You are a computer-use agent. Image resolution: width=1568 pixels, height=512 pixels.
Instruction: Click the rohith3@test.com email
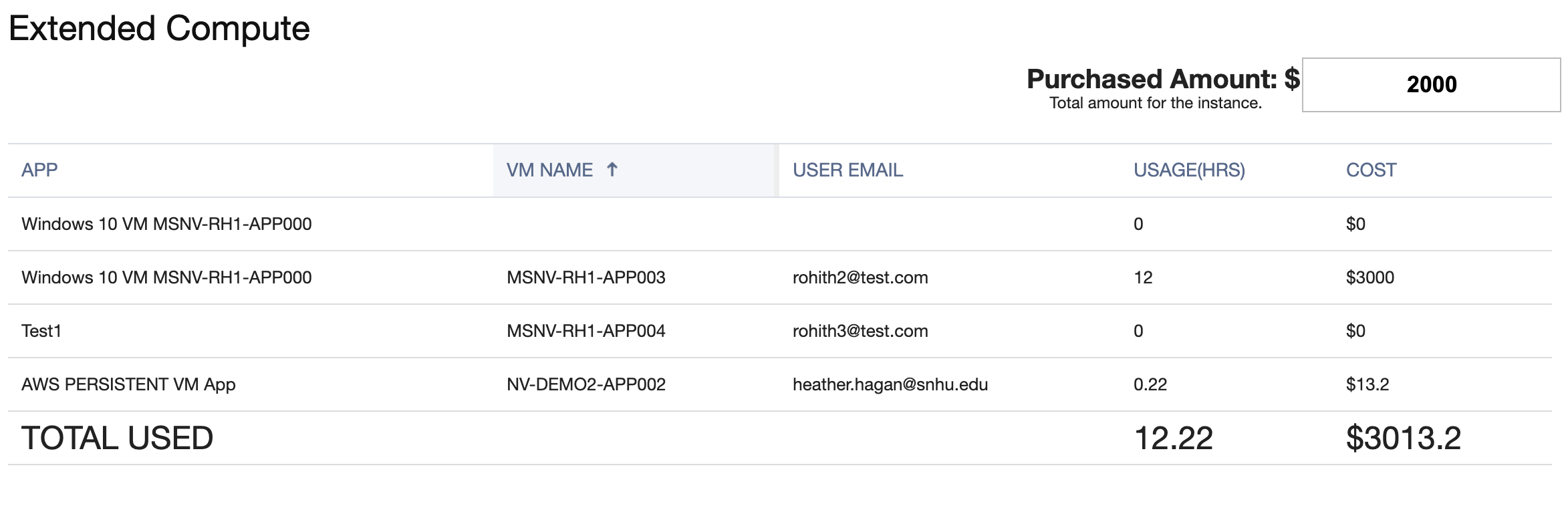coord(860,331)
